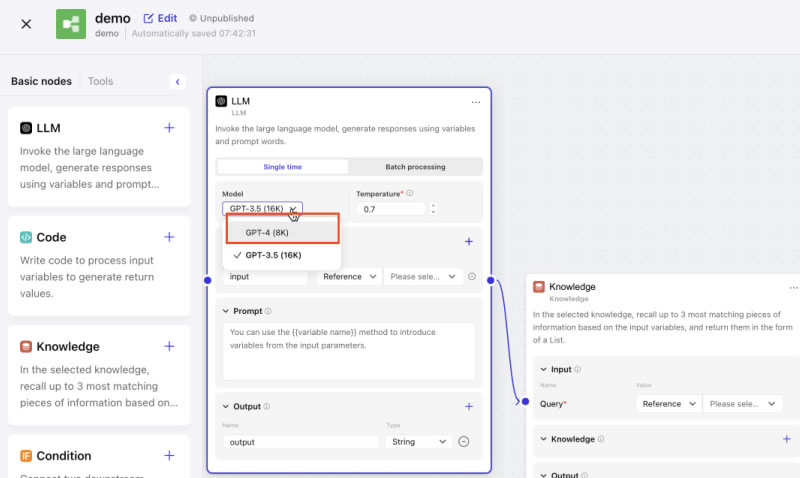Screen dimensions: 800x478
Task: Click the Knowledge node header icon
Action: [x=538, y=287]
